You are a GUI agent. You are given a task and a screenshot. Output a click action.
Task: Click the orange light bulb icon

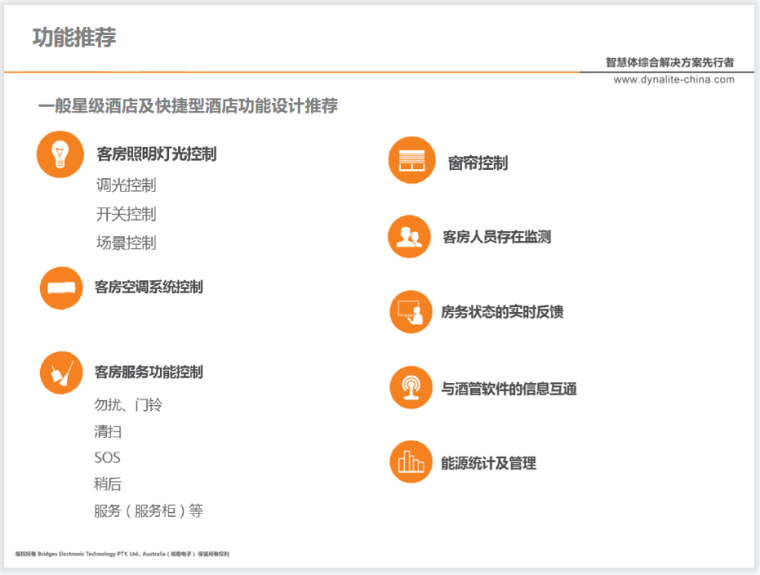[60, 155]
